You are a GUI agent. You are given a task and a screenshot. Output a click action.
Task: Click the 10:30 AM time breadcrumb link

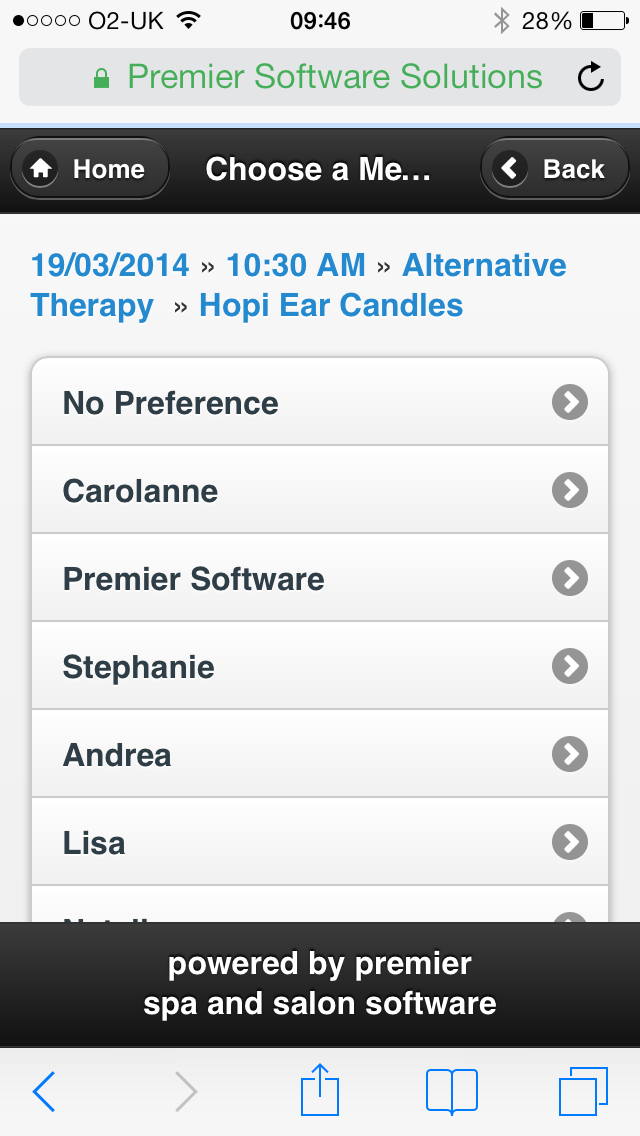pyautogui.click(x=296, y=265)
